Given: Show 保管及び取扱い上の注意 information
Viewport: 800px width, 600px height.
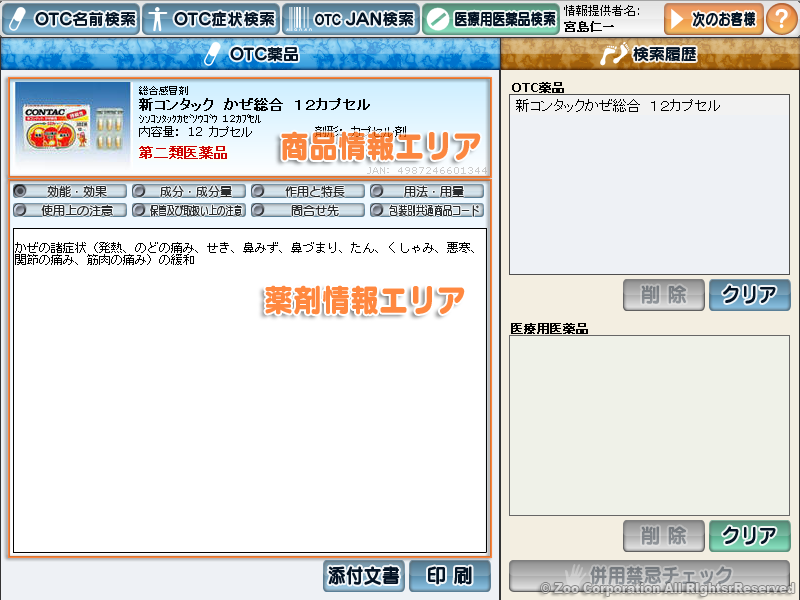Looking at the screenshot, I should [x=189, y=210].
